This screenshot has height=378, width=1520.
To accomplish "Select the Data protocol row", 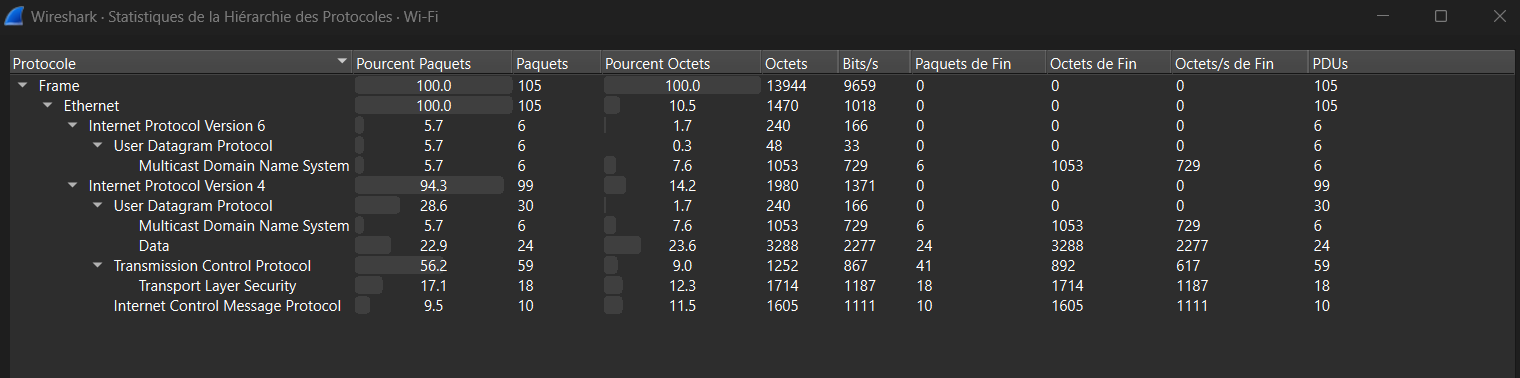I will coord(760,246).
